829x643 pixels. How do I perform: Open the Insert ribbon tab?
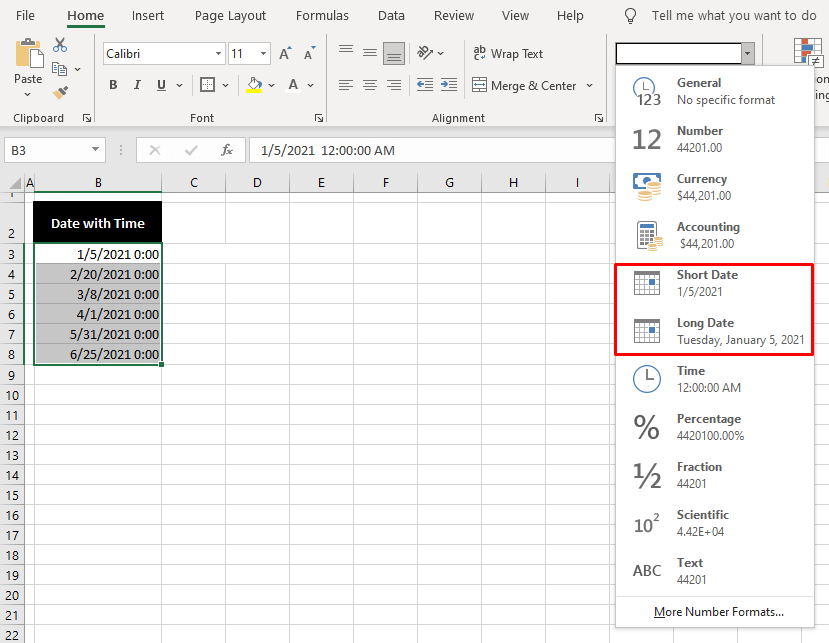click(147, 15)
